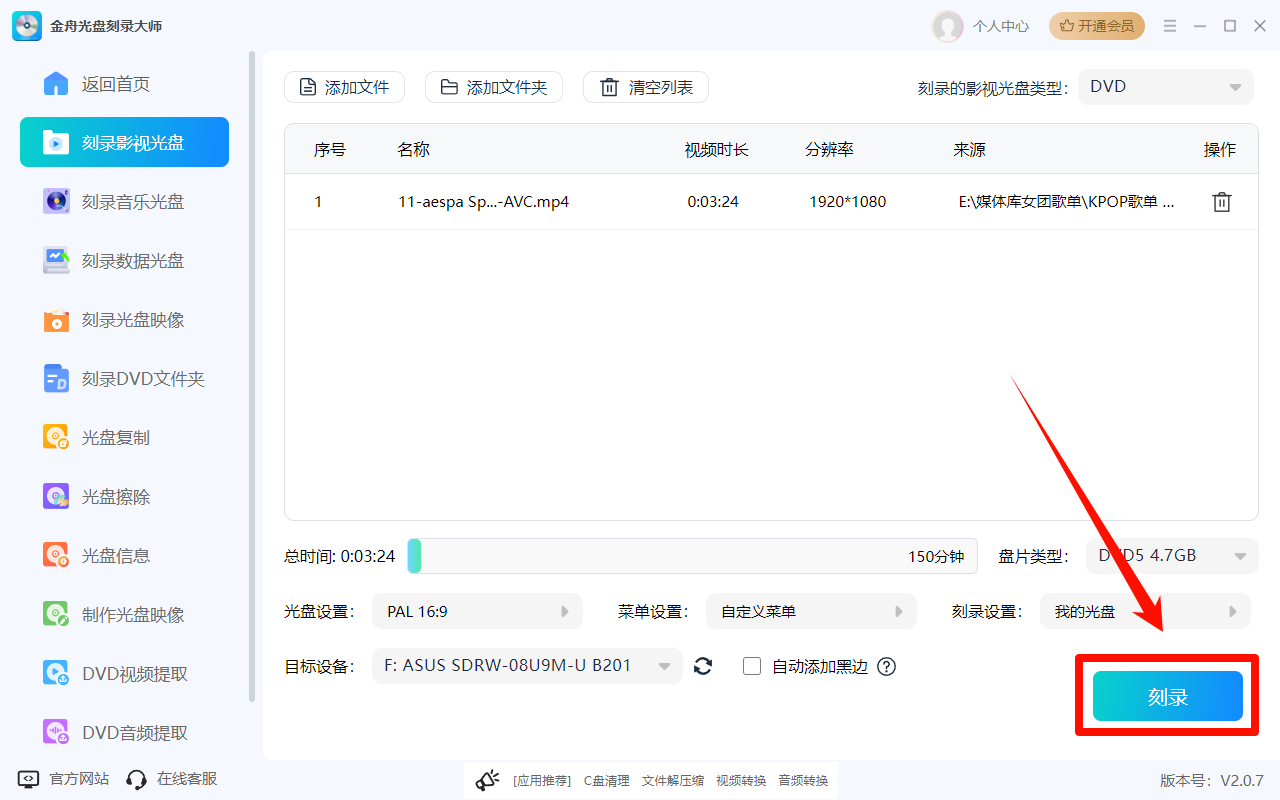Open 刻录光盘映像 in the sidebar
The width and height of the screenshot is (1280, 800).
click(x=124, y=319)
